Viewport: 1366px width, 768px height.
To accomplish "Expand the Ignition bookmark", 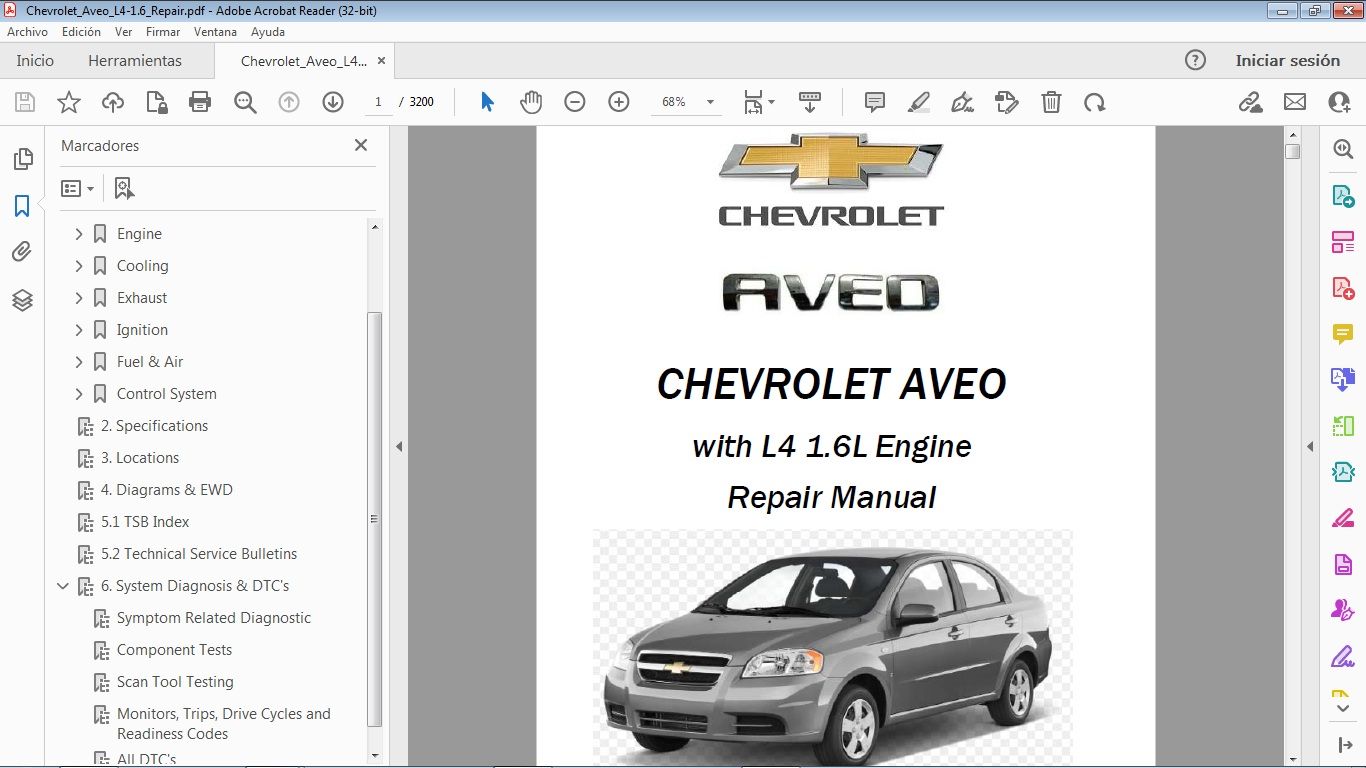I will coord(79,330).
